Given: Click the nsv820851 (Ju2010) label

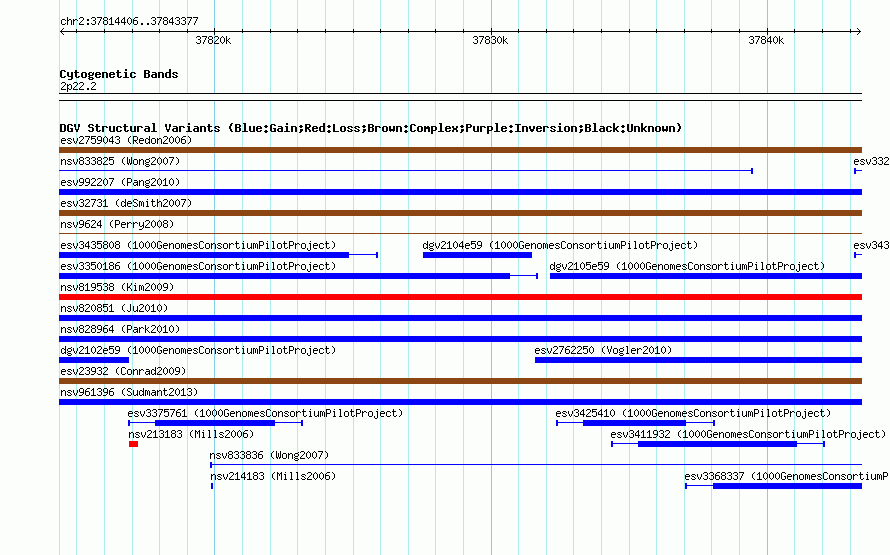Looking at the screenshot, I should click(114, 308).
